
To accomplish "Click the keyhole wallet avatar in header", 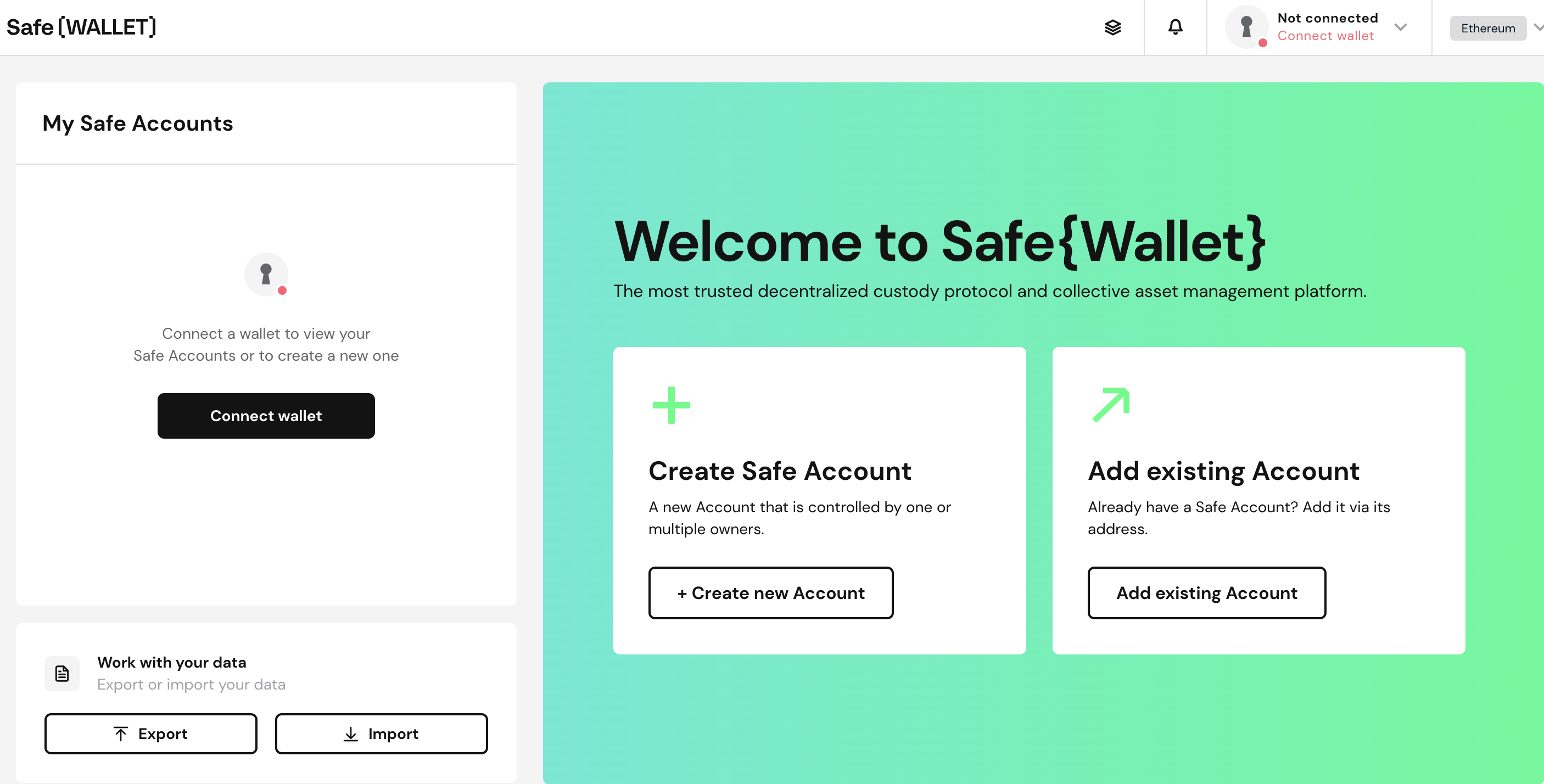I will (x=1246, y=27).
